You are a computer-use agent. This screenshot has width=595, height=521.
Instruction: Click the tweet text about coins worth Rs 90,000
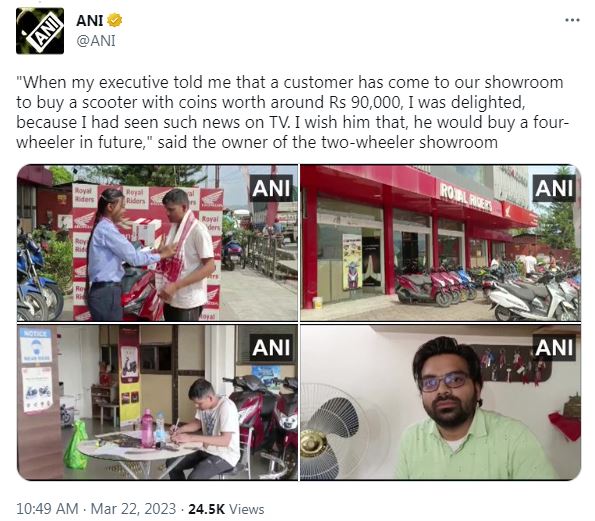click(x=292, y=112)
